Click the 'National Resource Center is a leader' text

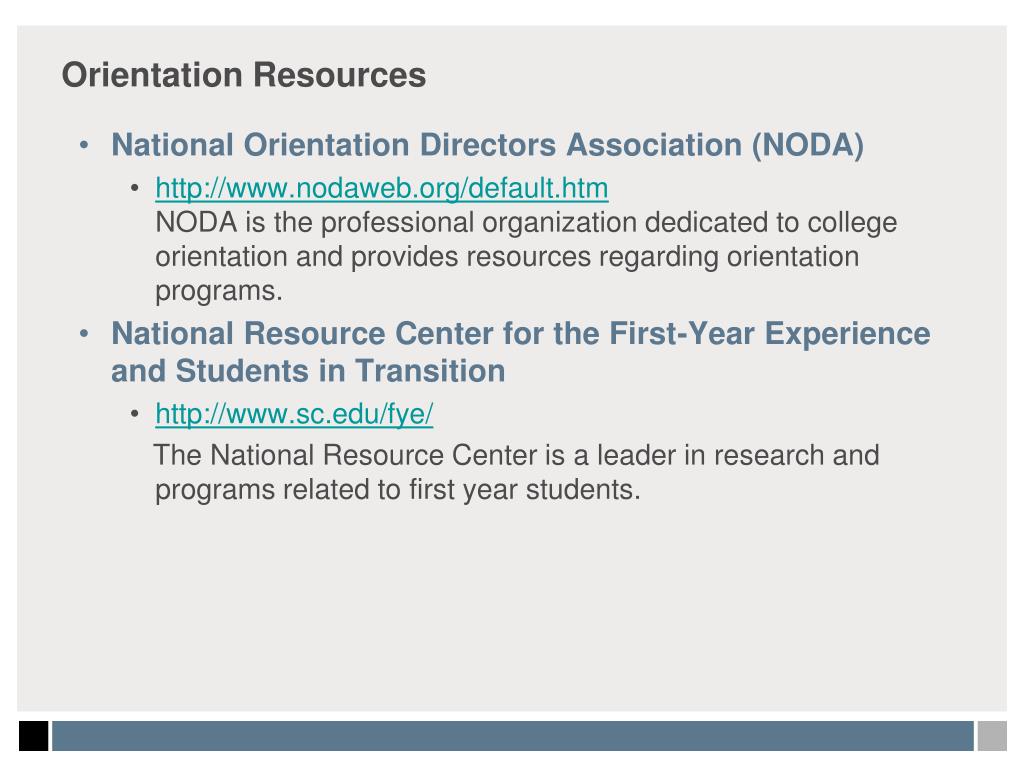517,455
